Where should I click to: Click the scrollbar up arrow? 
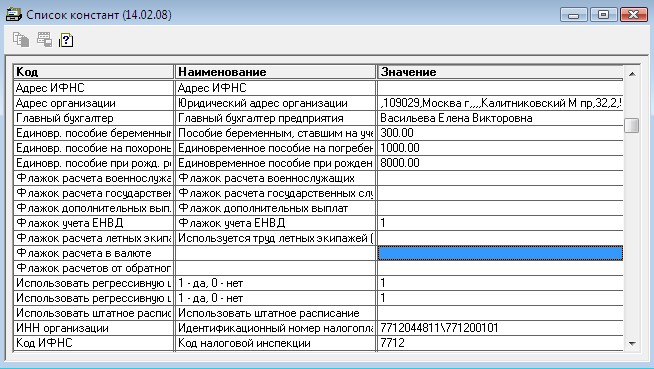(x=632, y=74)
